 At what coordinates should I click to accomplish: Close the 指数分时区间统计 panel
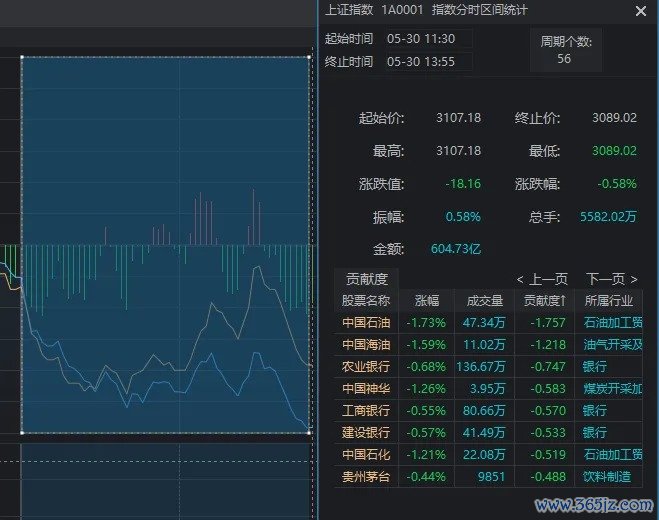(x=641, y=11)
